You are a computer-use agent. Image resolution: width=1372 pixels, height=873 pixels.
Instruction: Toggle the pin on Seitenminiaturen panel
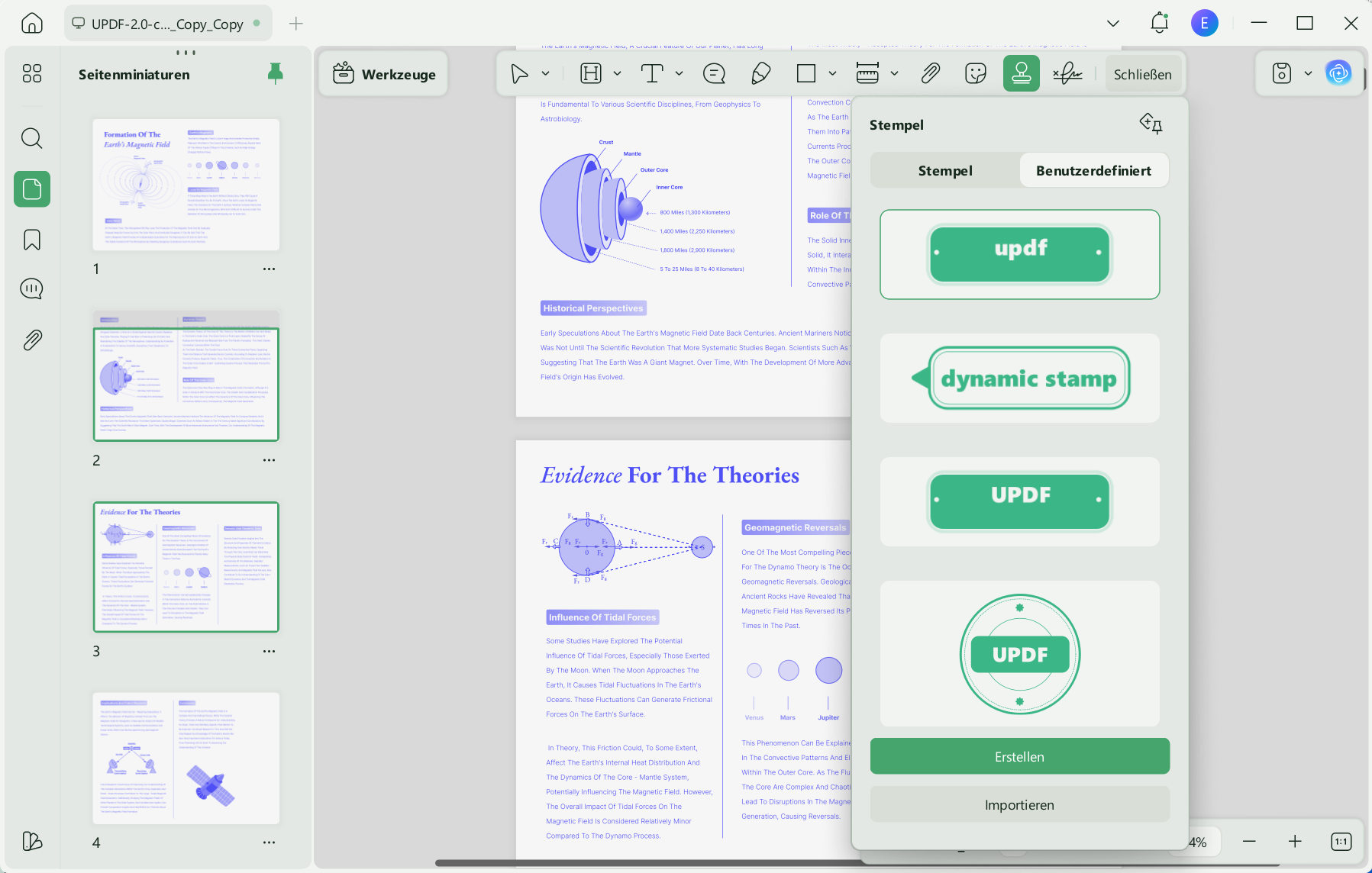(276, 73)
